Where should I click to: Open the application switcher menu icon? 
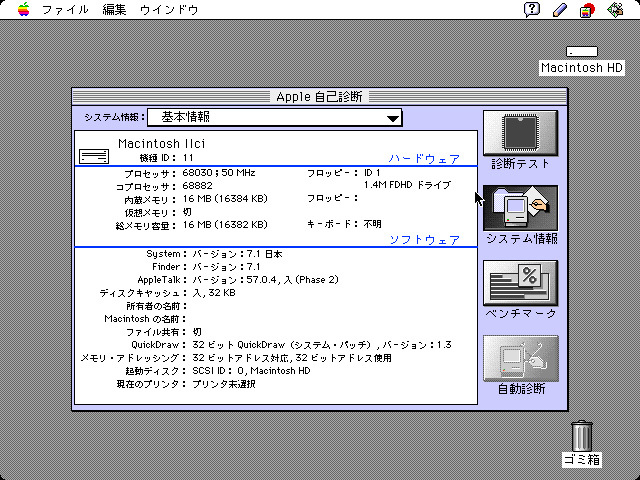pos(616,9)
